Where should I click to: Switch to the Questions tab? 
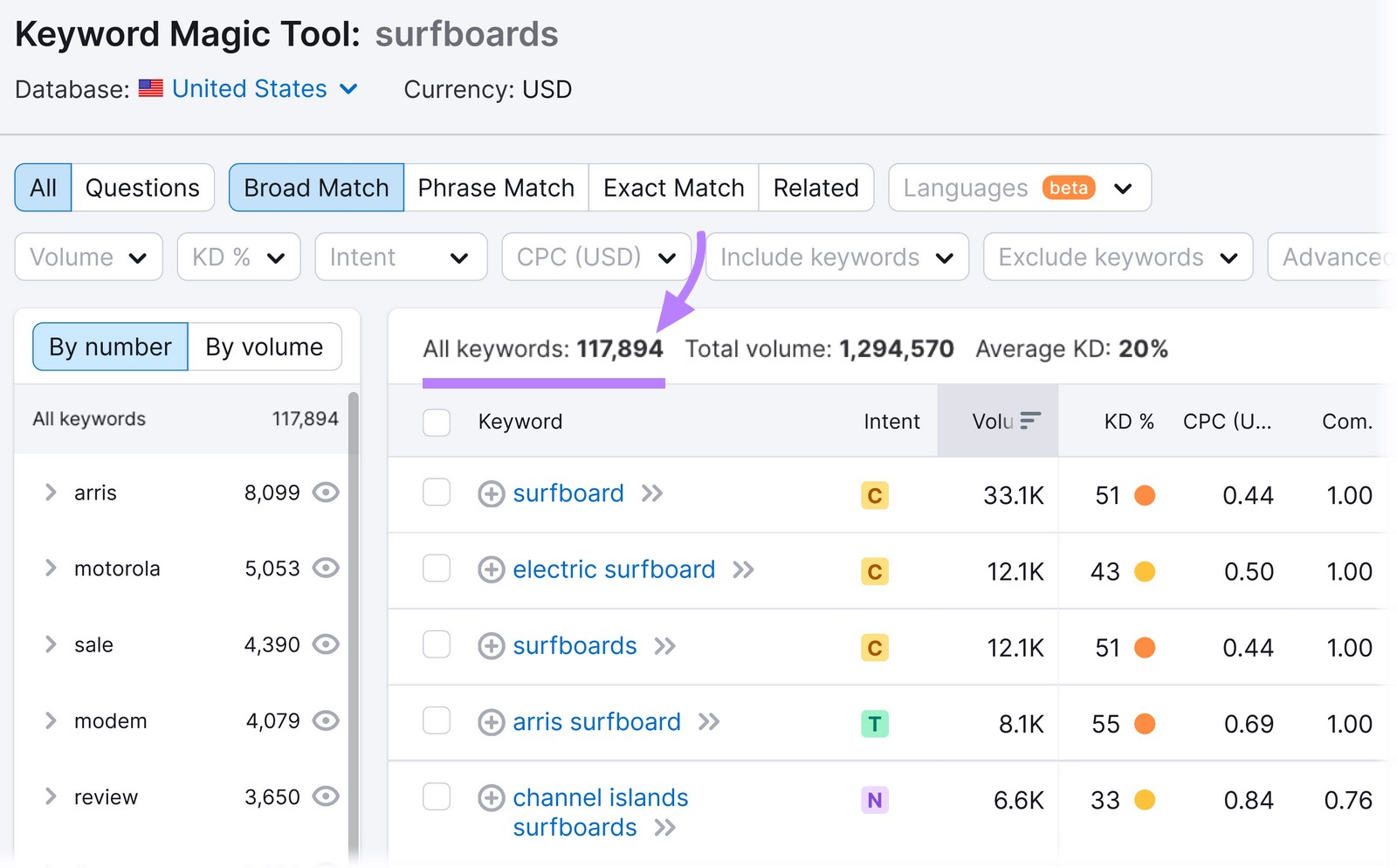pyautogui.click(x=141, y=187)
